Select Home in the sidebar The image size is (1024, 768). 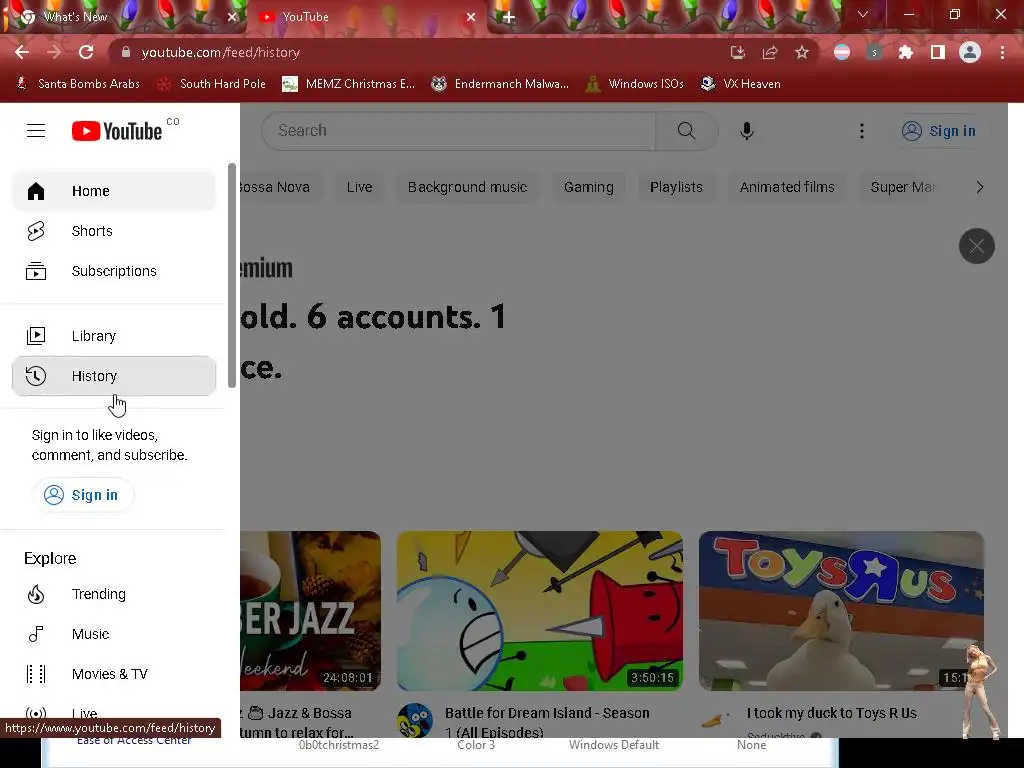coord(114,191)
